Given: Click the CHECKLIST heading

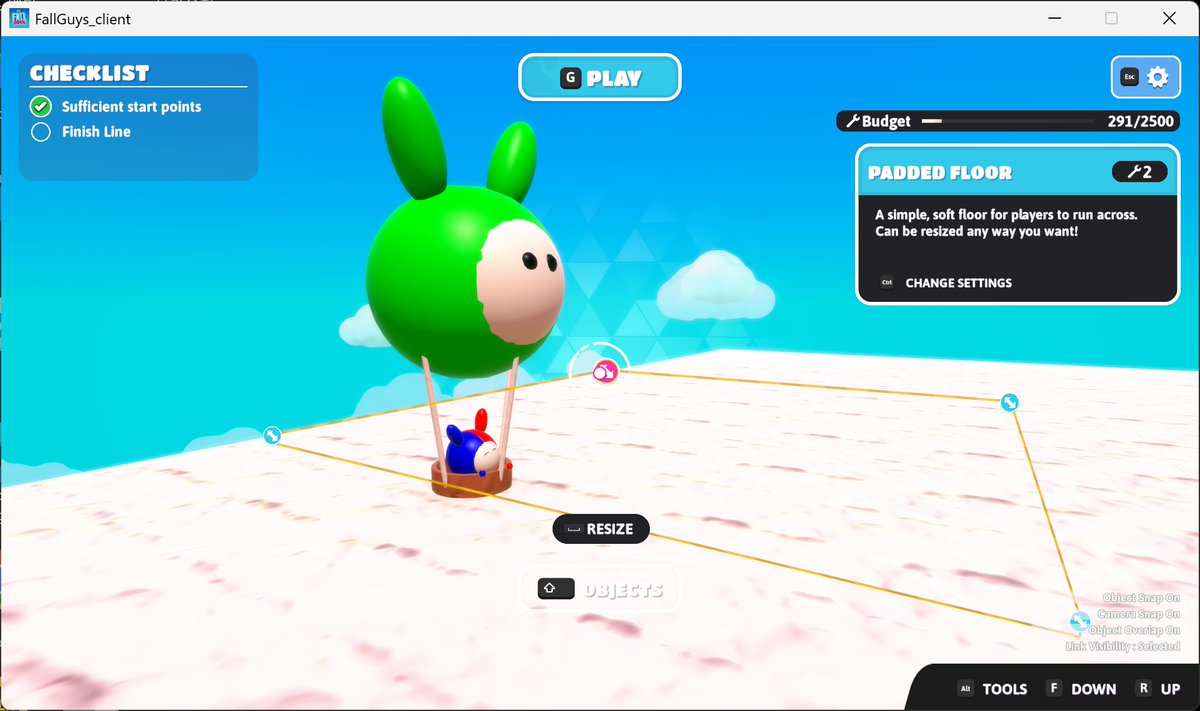Looking at the screenshot, I should click(x=89, y=73).
